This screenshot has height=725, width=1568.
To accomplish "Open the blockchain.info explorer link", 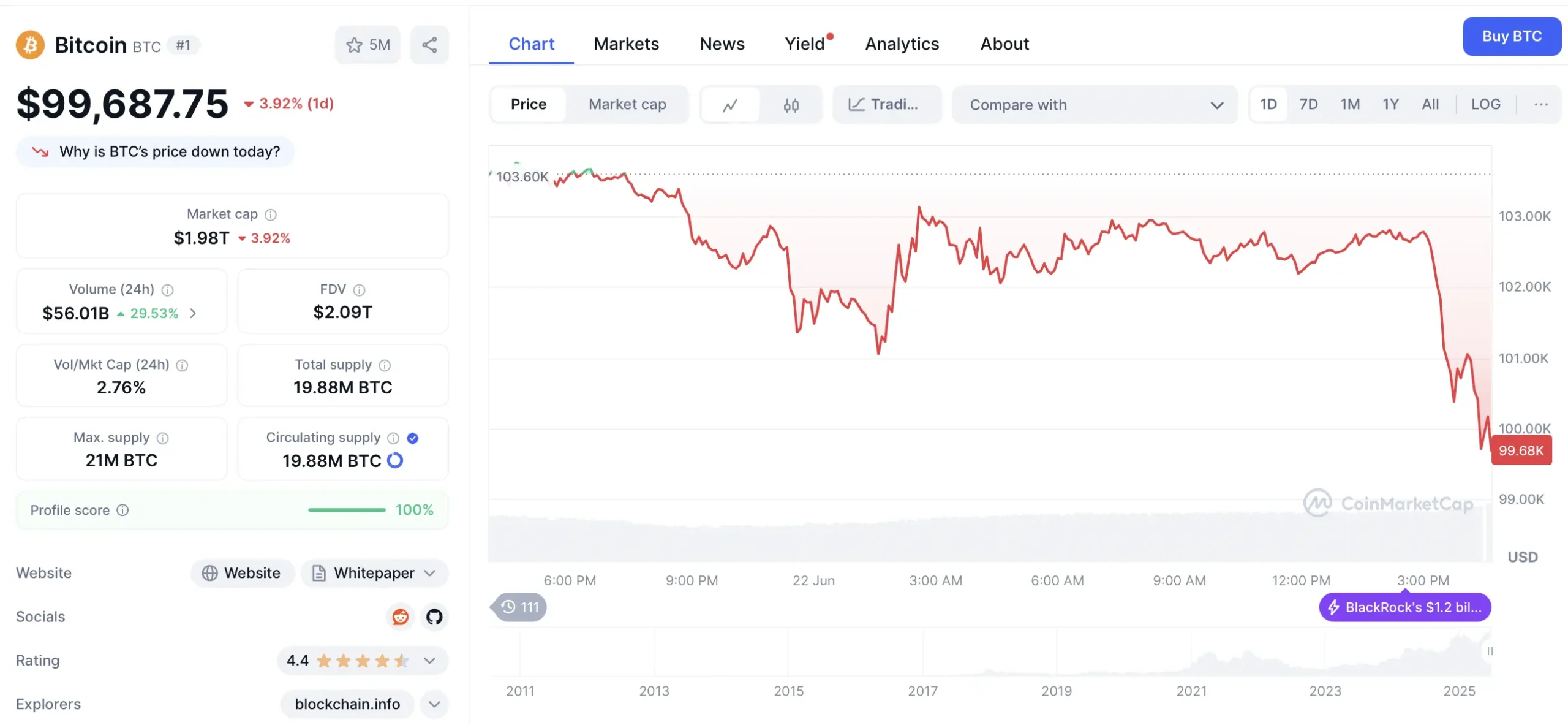I will pos(347,704).
